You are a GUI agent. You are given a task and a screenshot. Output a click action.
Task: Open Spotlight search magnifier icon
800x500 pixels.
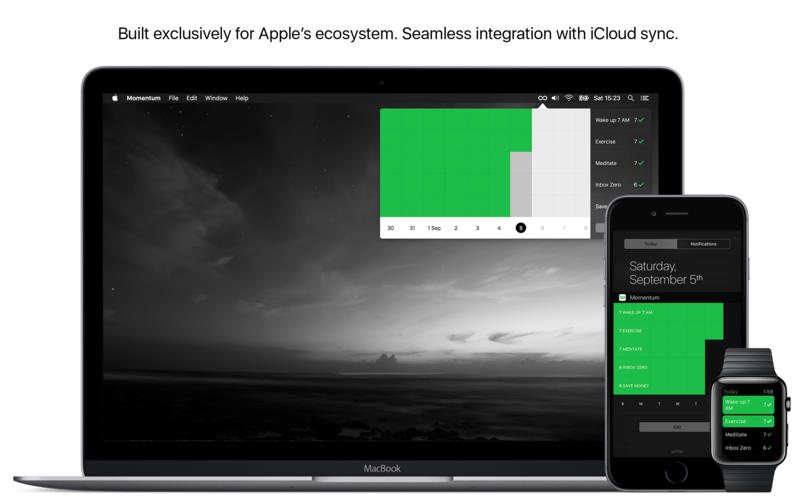point(631,98)
